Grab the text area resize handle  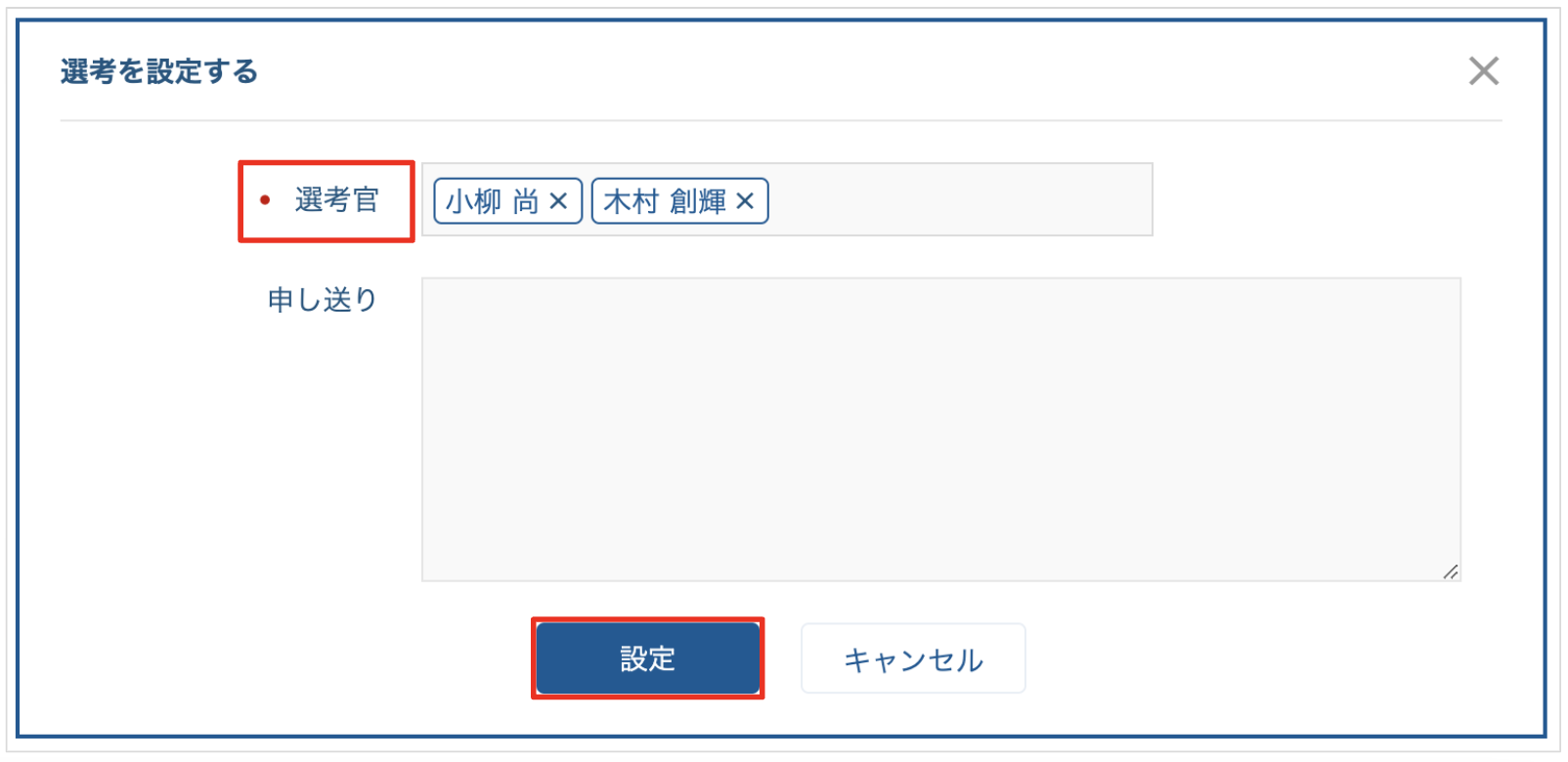(x=1451, y=571)
